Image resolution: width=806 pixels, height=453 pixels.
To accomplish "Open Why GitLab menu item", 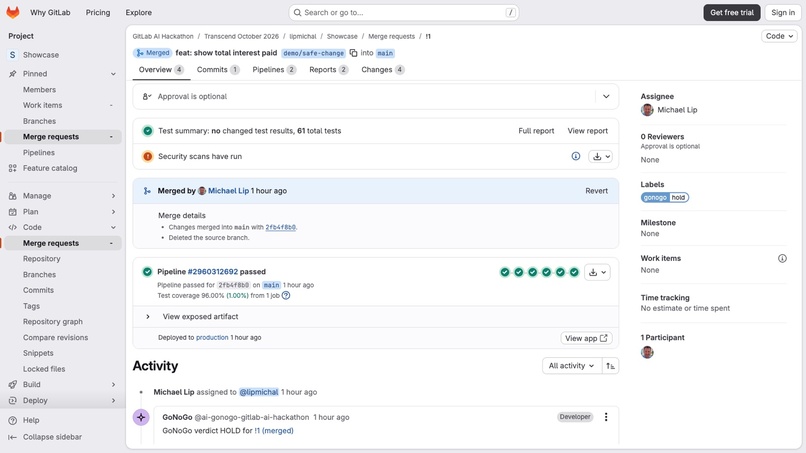I will click(x=50, y=12).
